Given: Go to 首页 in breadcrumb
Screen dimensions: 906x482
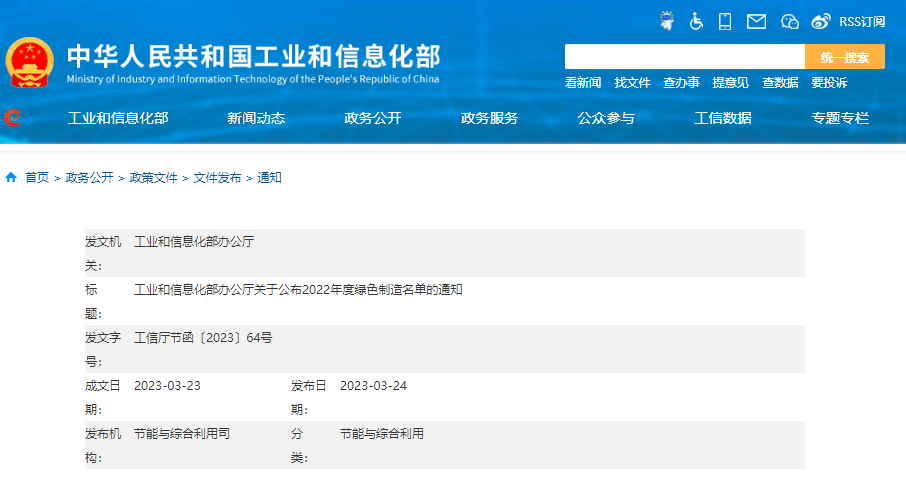Looking at the screenshot, I should point(37,177).
